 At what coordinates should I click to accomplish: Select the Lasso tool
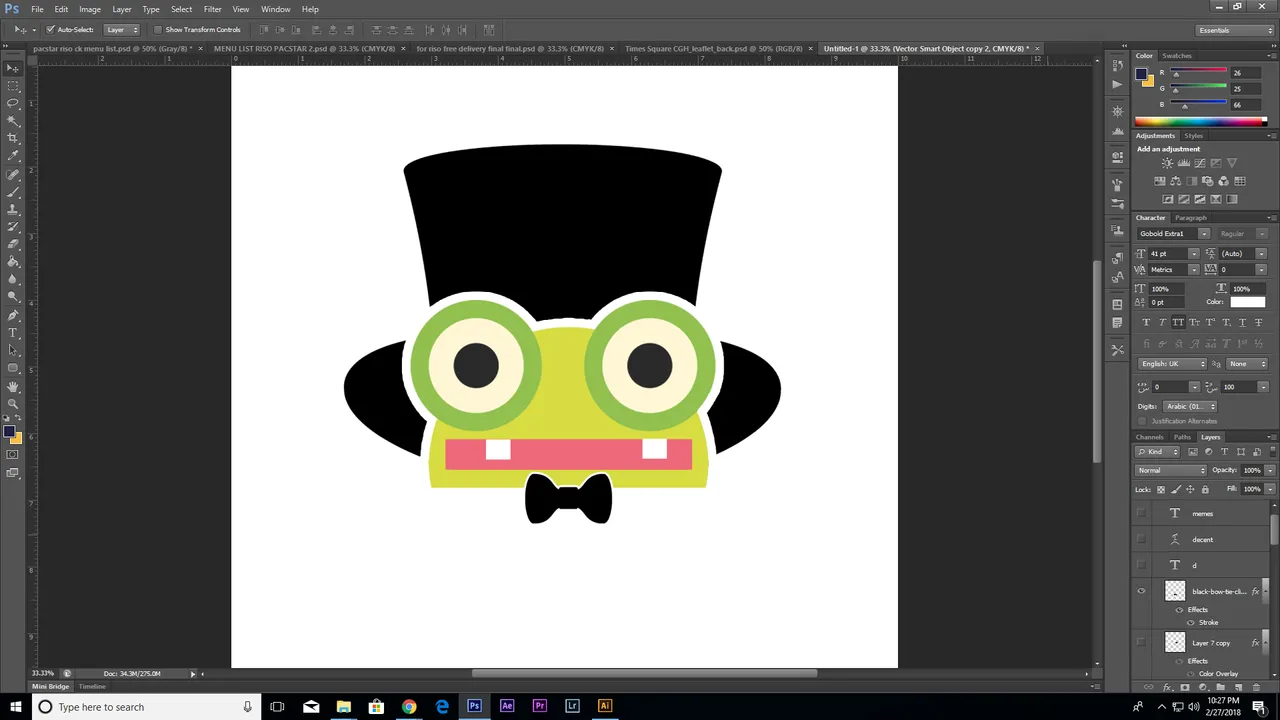(x=13, y=103)
